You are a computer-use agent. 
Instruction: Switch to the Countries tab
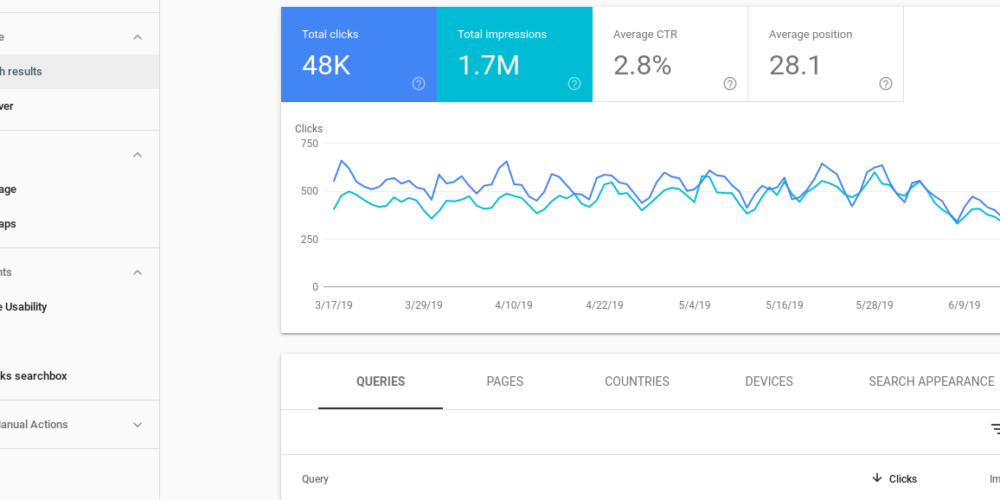637,381
